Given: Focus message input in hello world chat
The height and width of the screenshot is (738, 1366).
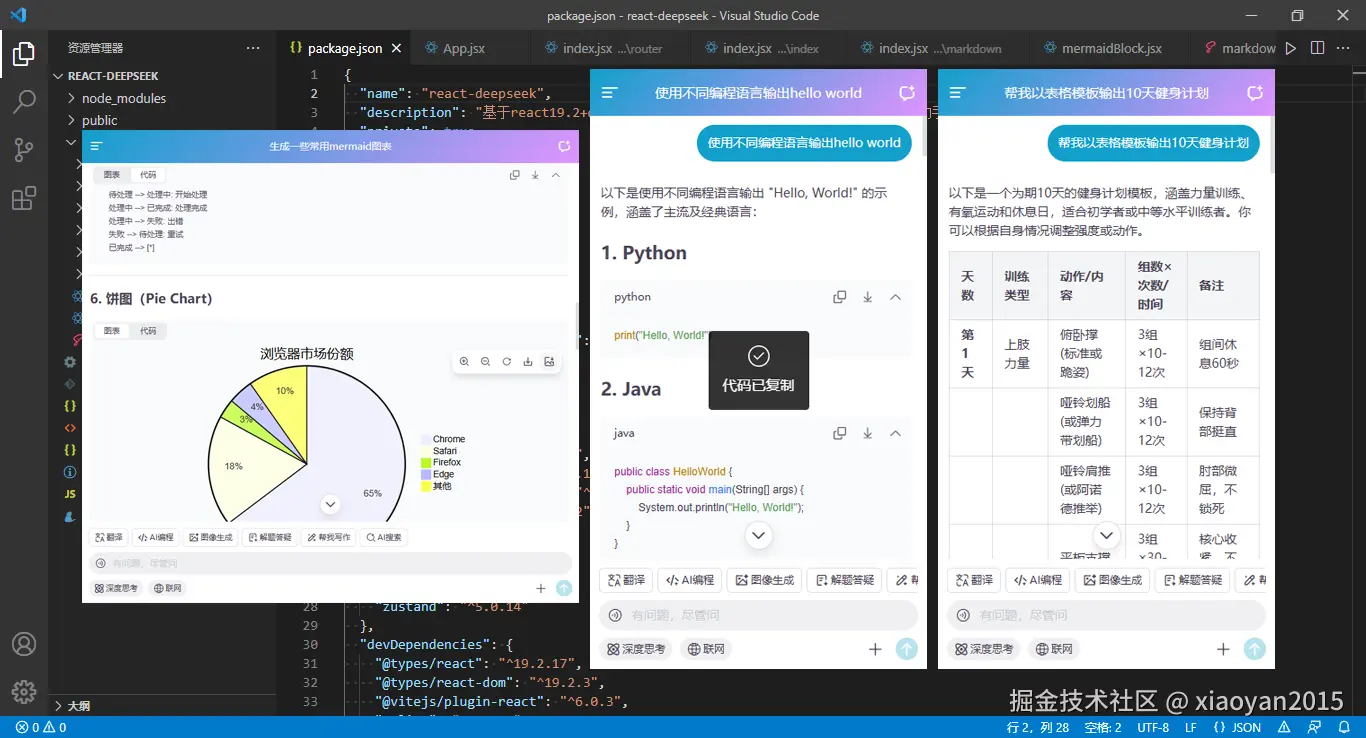Looking at the screenshot, I should [x=759, y=615].
